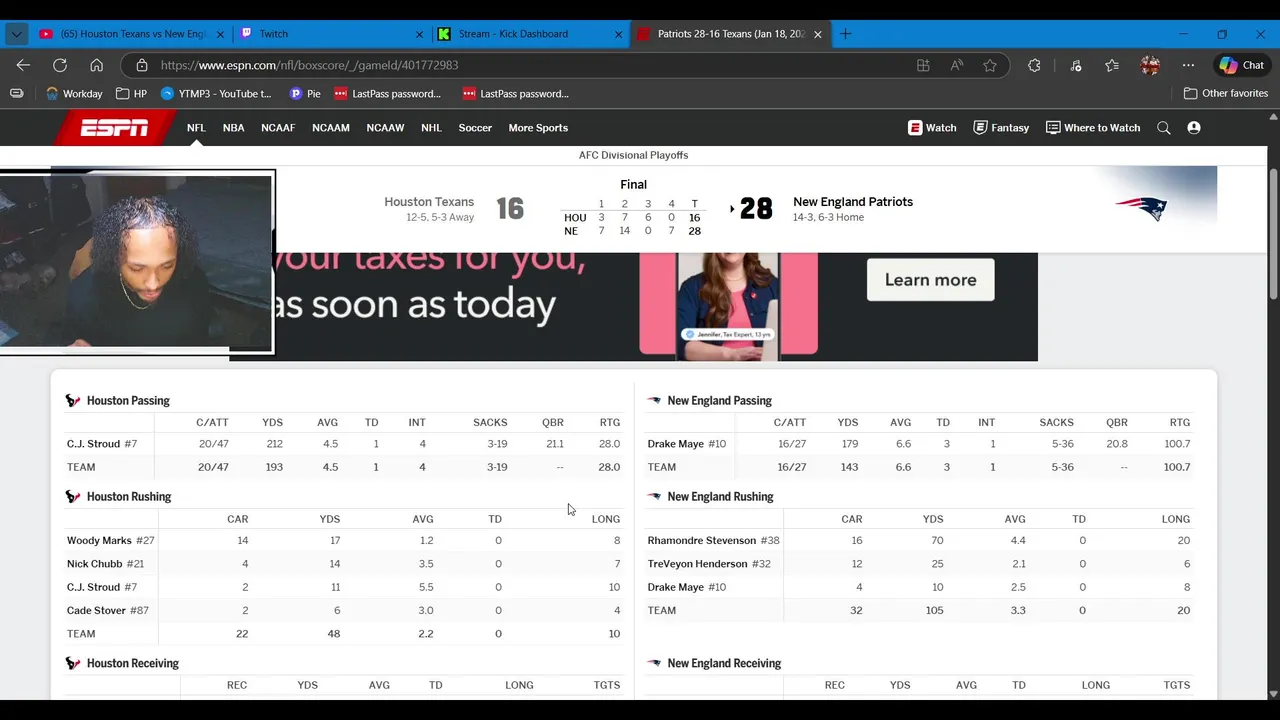Open the Workday bookmark
The height and width of the screenshot is (720, 1280).
[x=74, y=93]
